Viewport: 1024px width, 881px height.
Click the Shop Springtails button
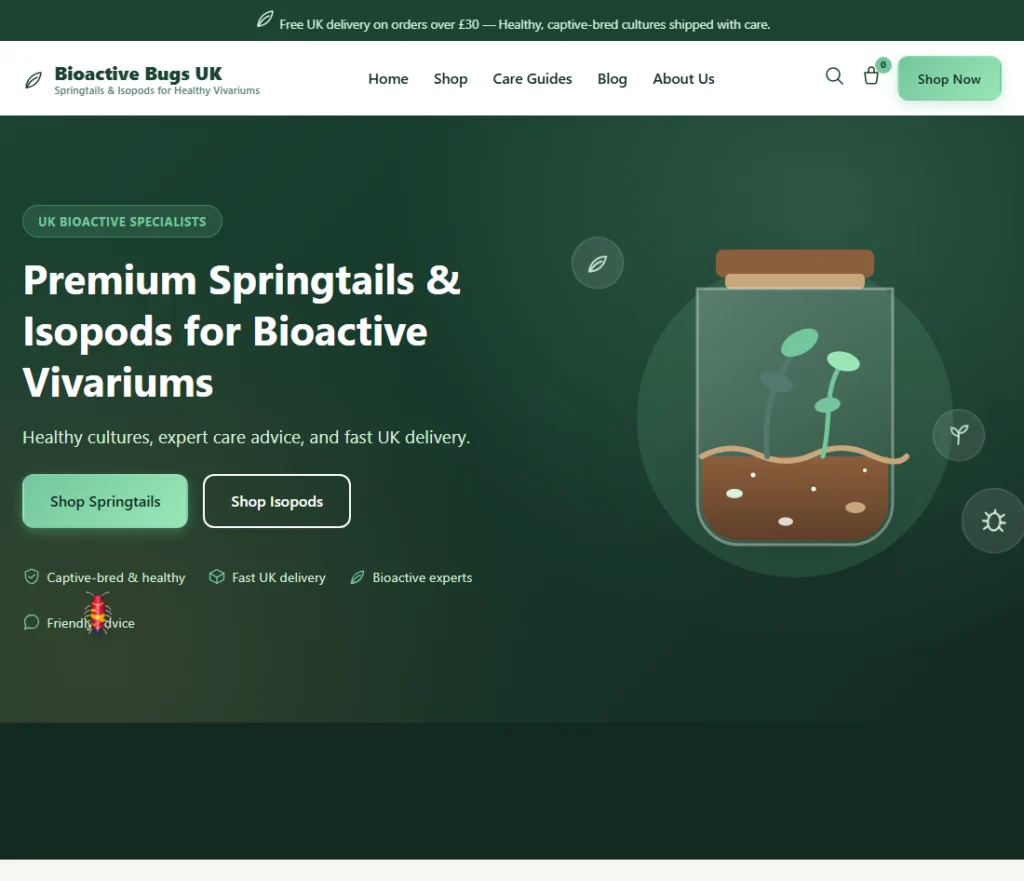coord(105,501)
